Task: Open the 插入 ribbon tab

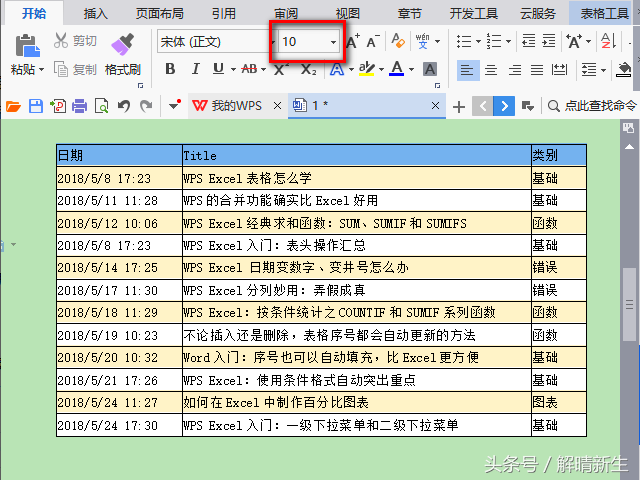Action: click(x=96, y=13)
